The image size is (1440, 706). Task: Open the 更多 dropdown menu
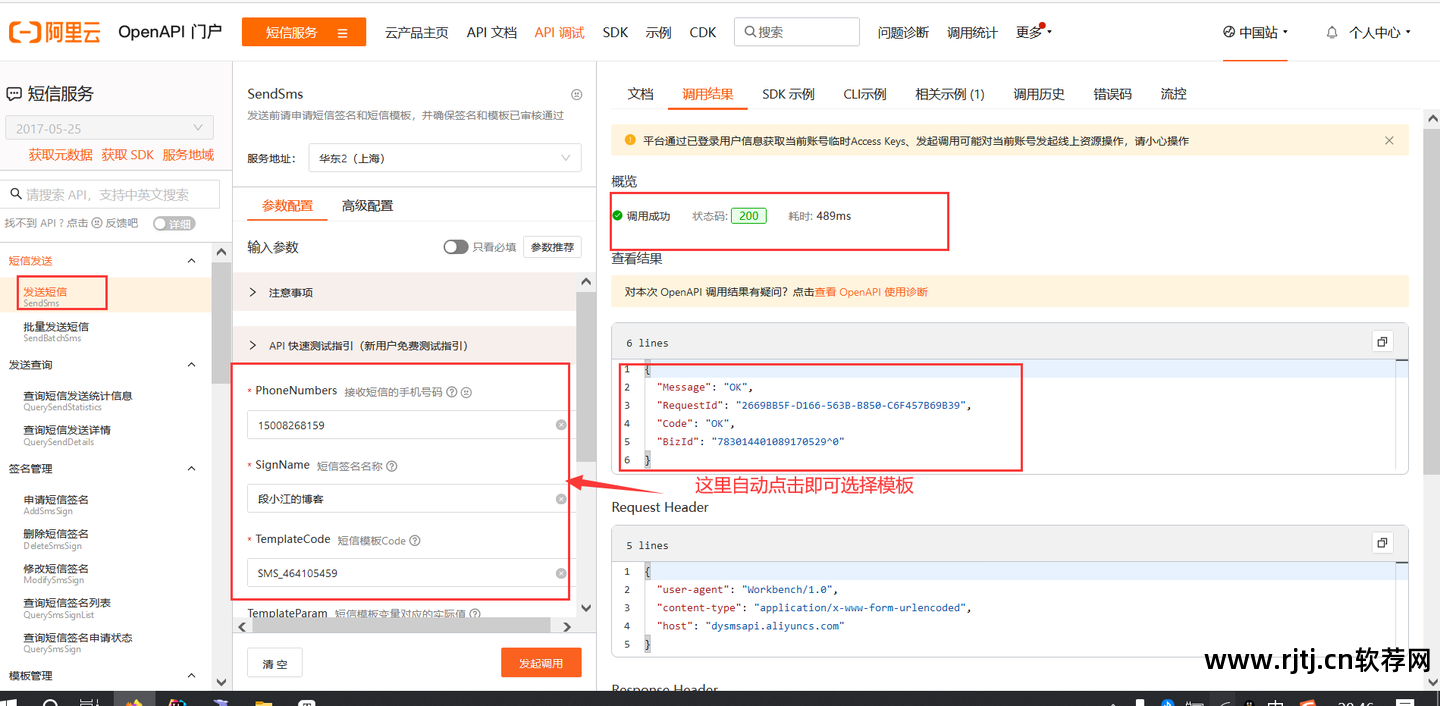1033,32
